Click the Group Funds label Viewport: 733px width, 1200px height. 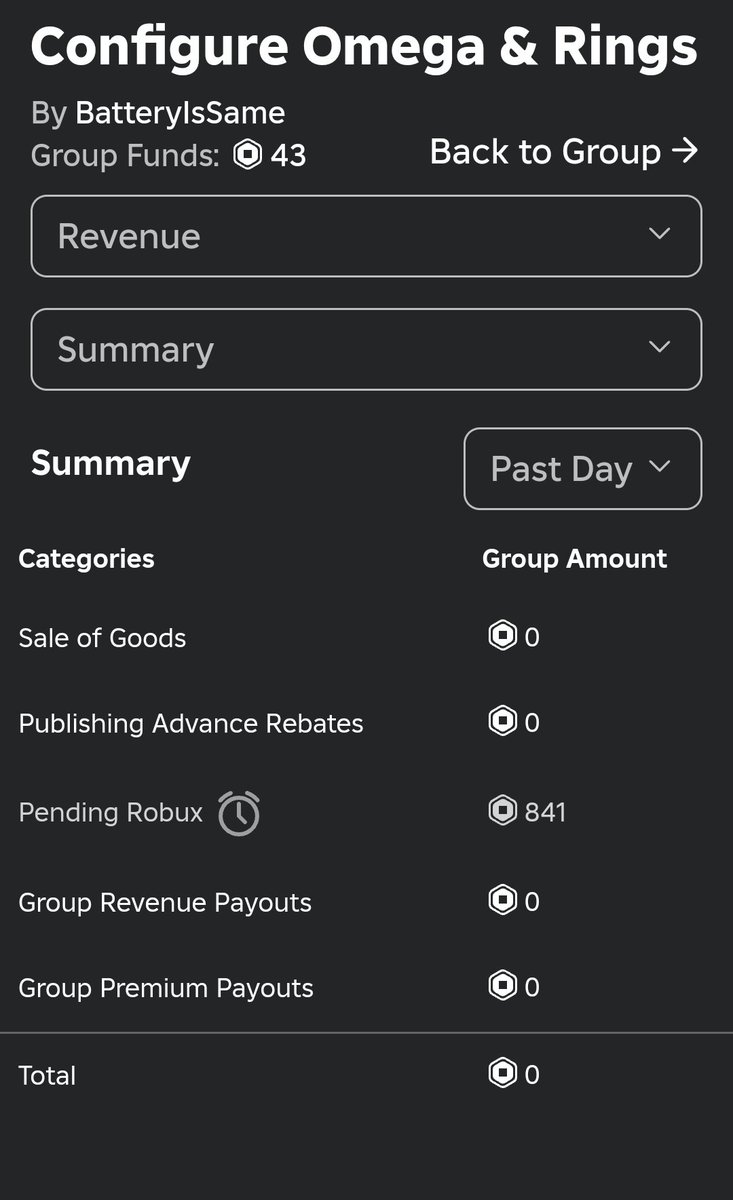[x=125, y=156]
